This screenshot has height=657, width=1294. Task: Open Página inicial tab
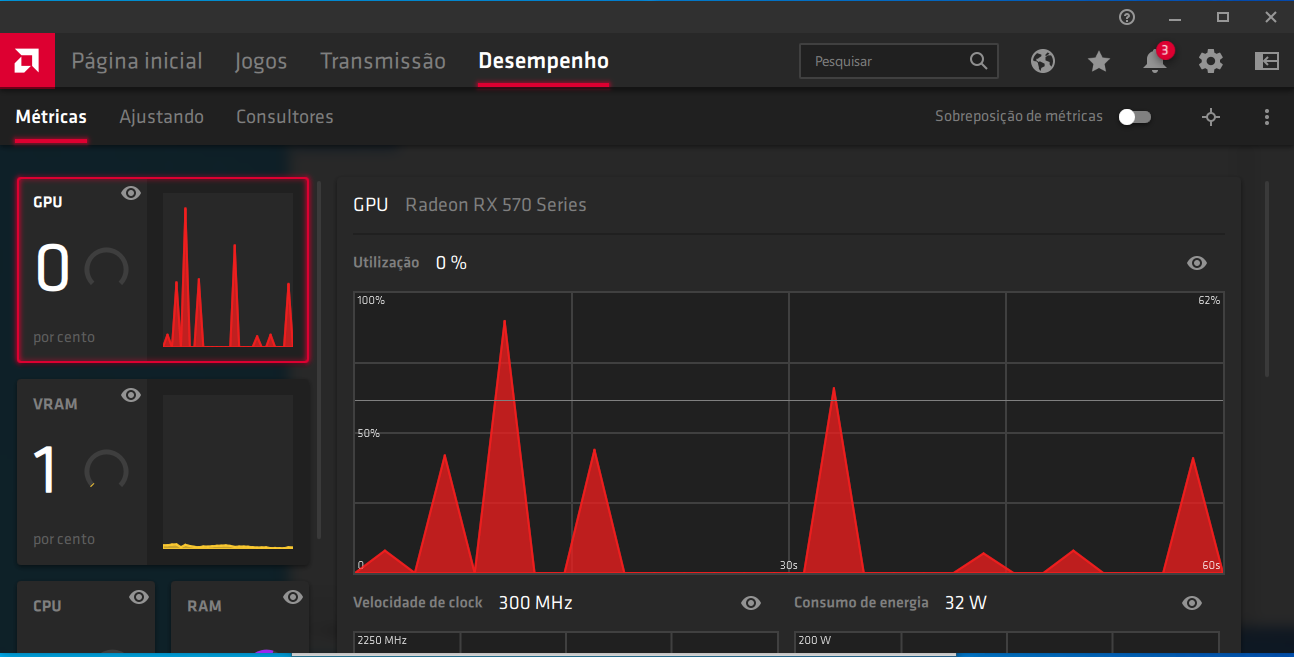coord(137,61)
